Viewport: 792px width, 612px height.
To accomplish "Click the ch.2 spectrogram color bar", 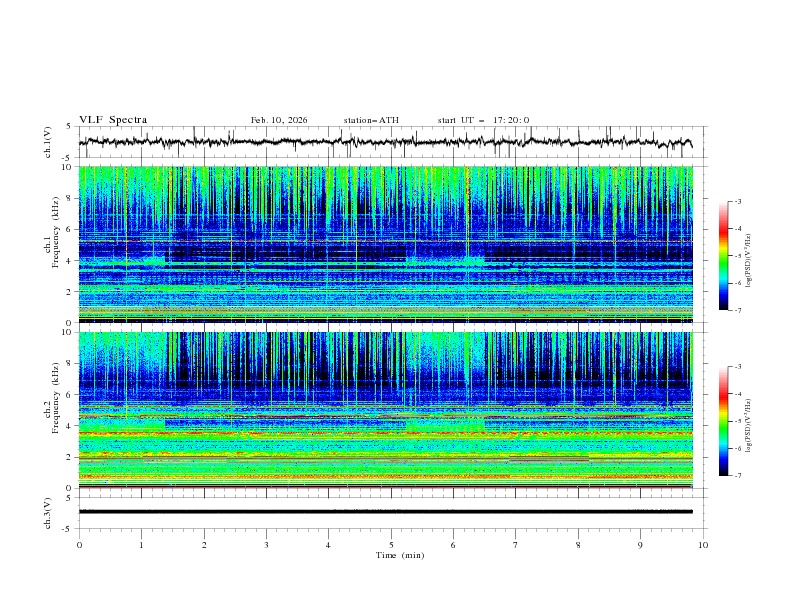I will (x=724, y=421).
